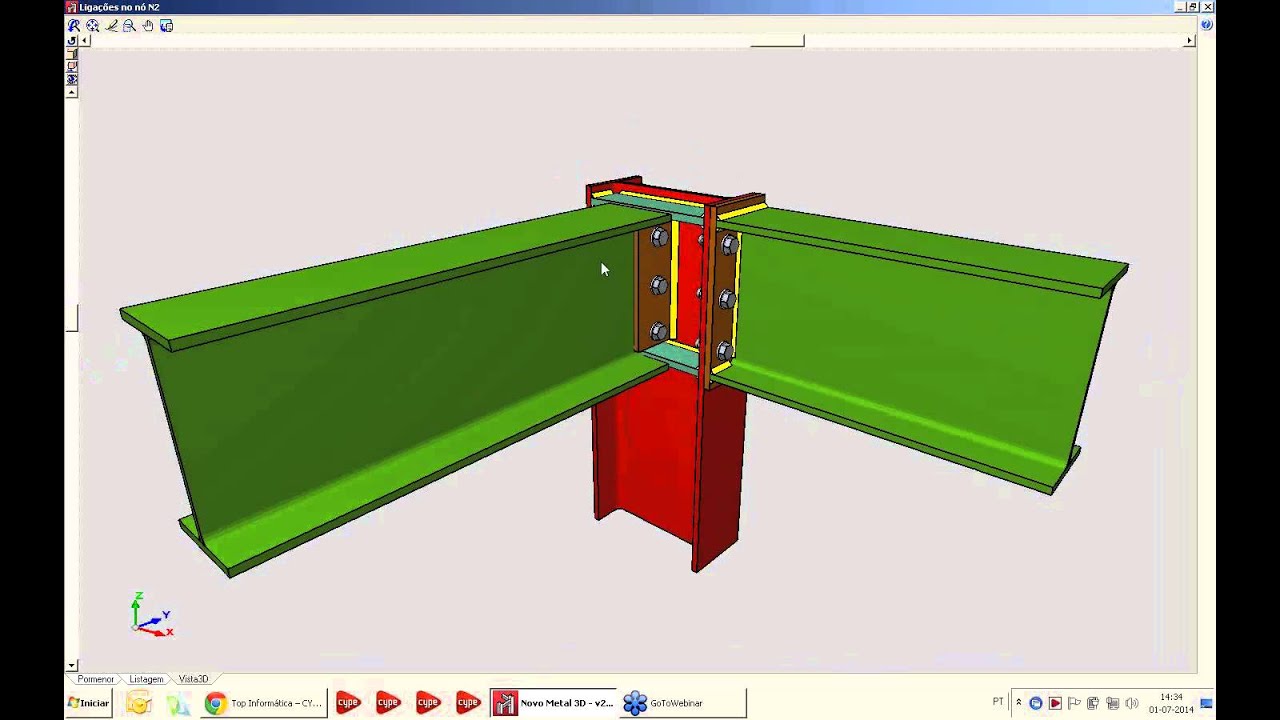Switch to the Pormenor tab
The width and height of the screenshot is (1280, 720).
point(96,679)
